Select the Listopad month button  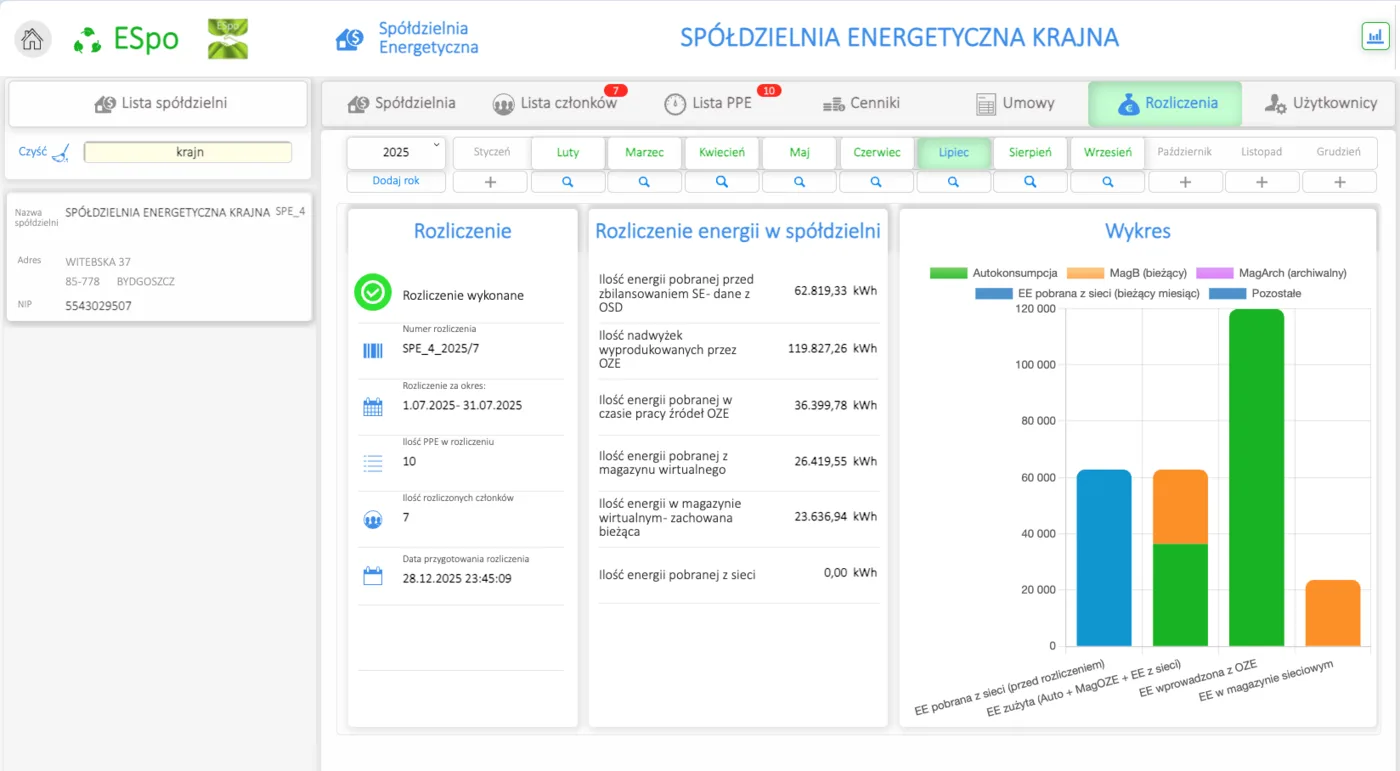pos(1262,153)
